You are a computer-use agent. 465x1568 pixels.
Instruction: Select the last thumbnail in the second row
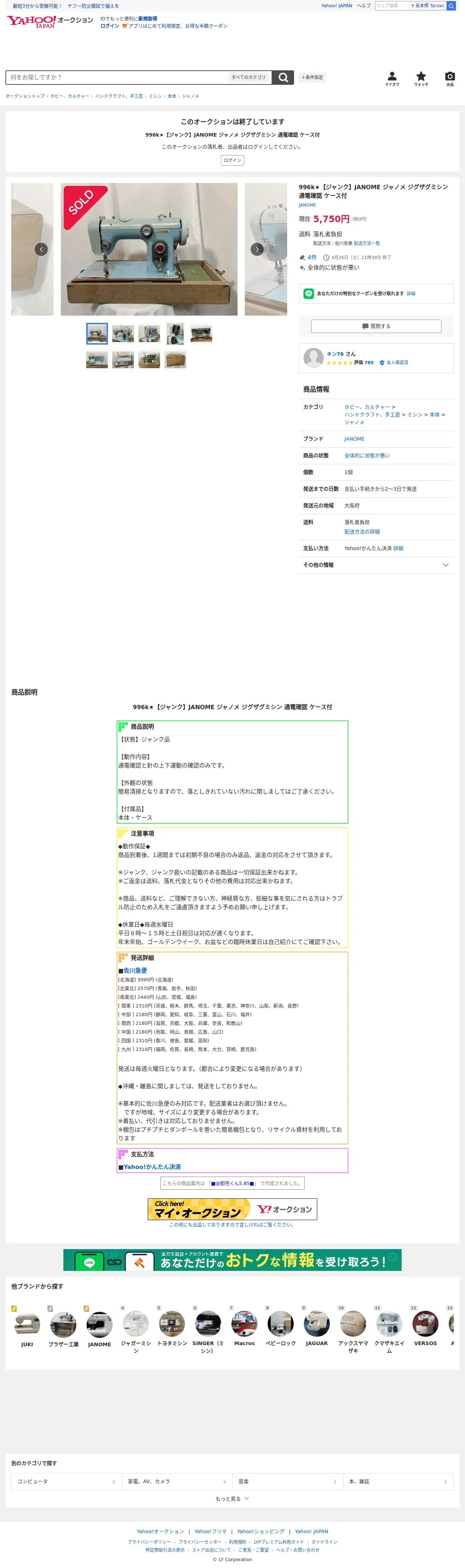(175, 360)
